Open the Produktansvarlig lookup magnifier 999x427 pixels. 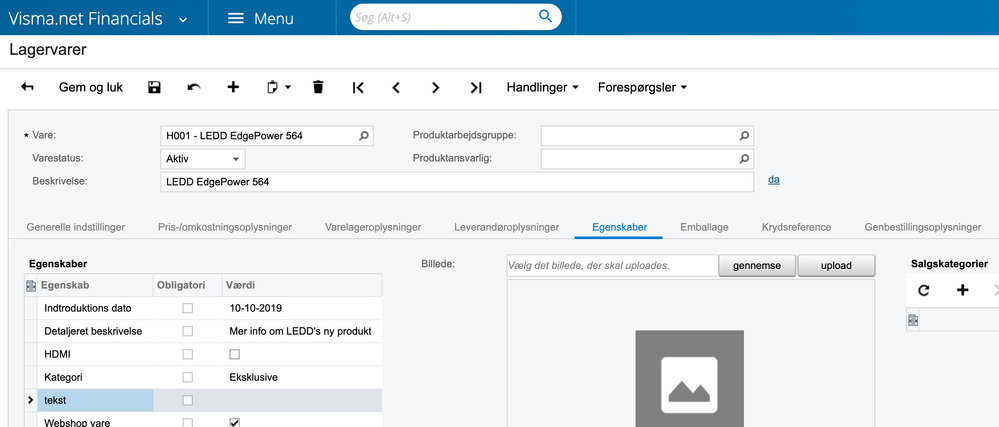[744, 159]
